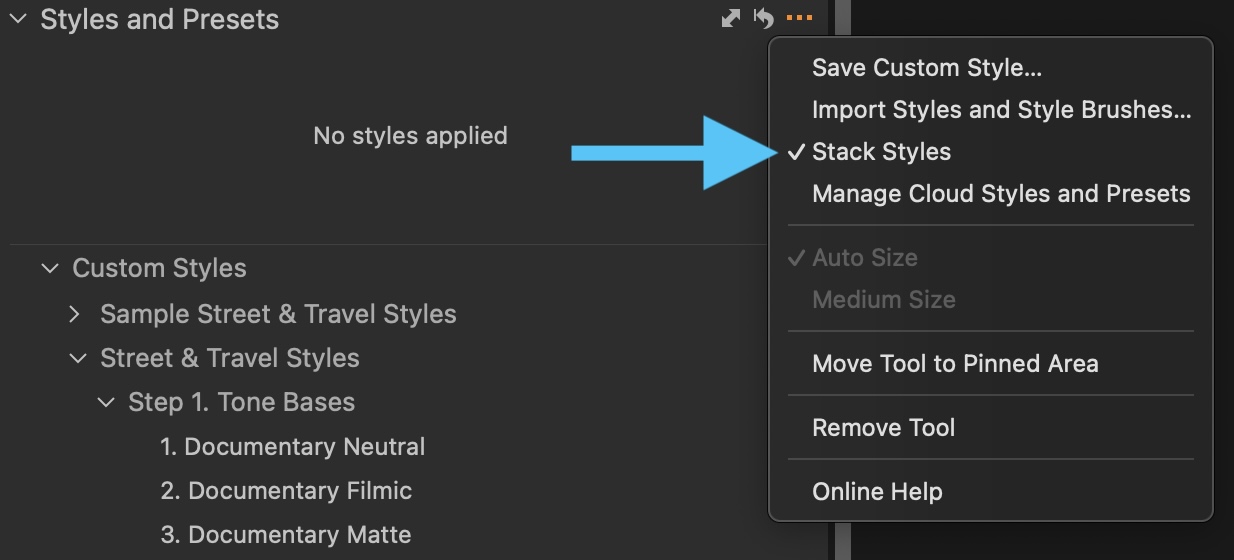Image resolution: width=1234 pixels, height=560 pixels.
Task: Click the expand-tool arrows icon in panel header
Action: click(731, 19)
